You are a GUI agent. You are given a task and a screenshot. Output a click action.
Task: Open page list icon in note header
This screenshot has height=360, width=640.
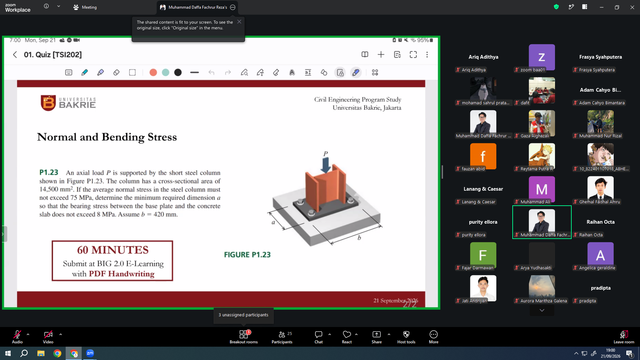click(397, 55)
